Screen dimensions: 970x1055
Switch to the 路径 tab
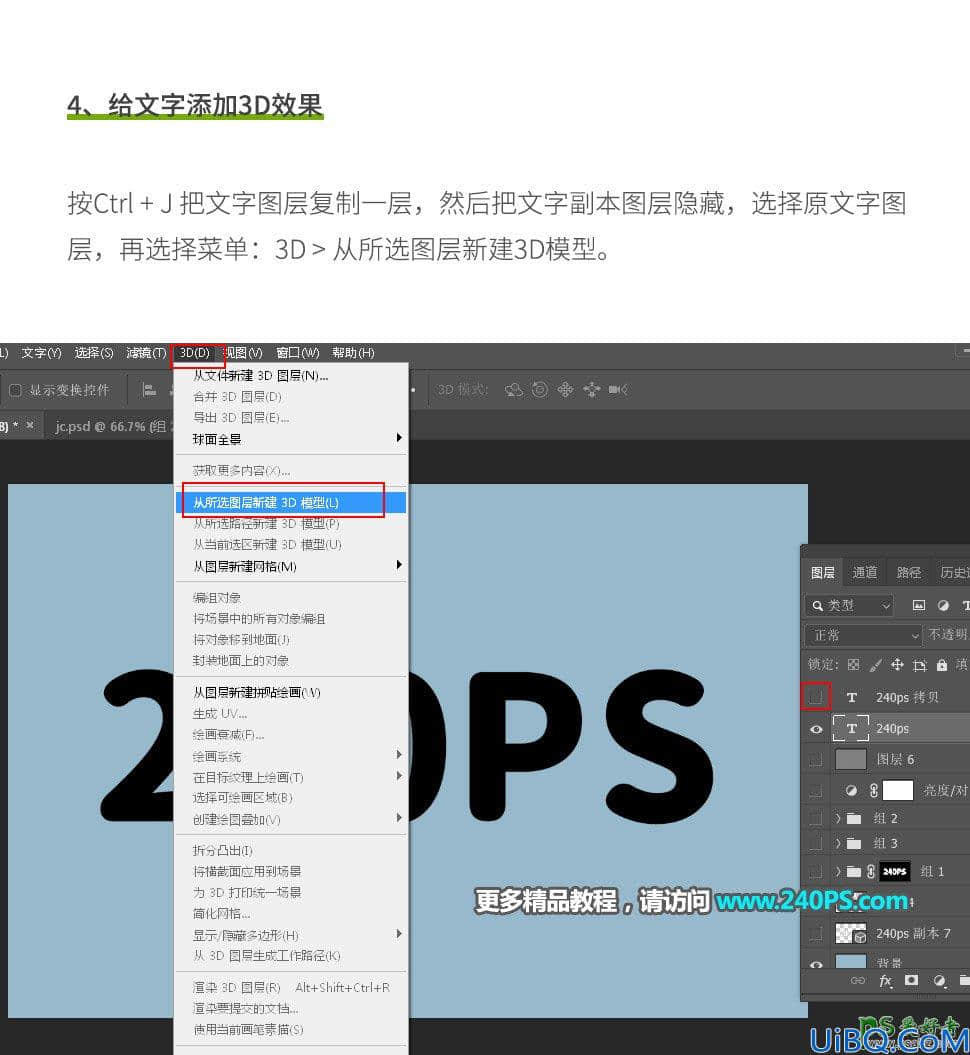(x=908, y=573)
